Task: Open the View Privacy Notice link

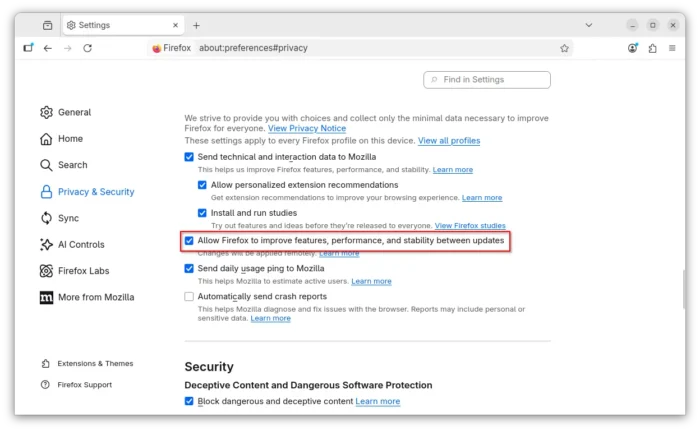Action: (306, 129)
